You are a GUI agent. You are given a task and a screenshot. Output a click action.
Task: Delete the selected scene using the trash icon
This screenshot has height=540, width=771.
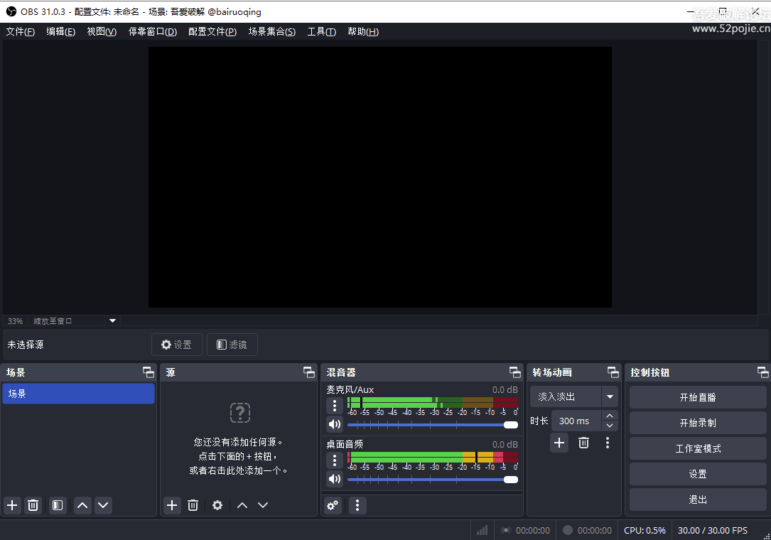click(x=33, y=506)
